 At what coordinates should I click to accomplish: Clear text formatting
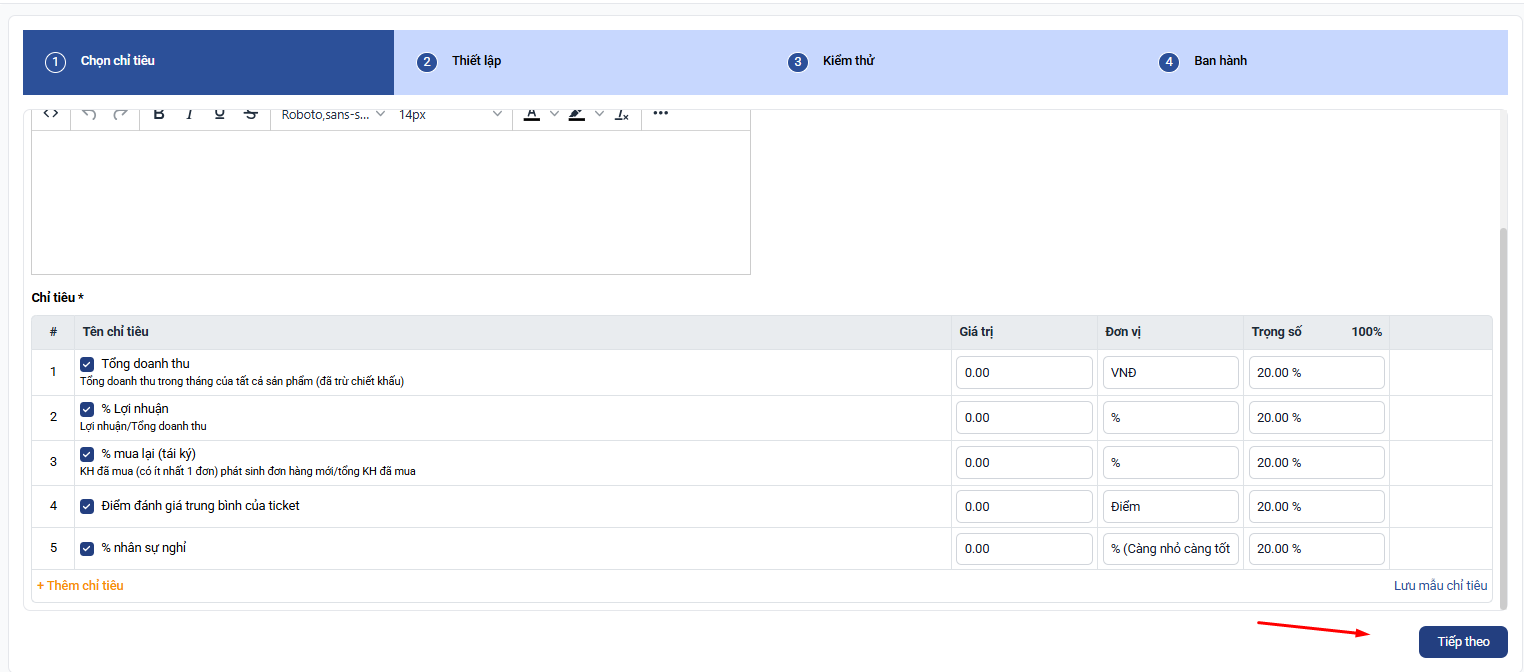pyautogui.click(x=621, y=114)
